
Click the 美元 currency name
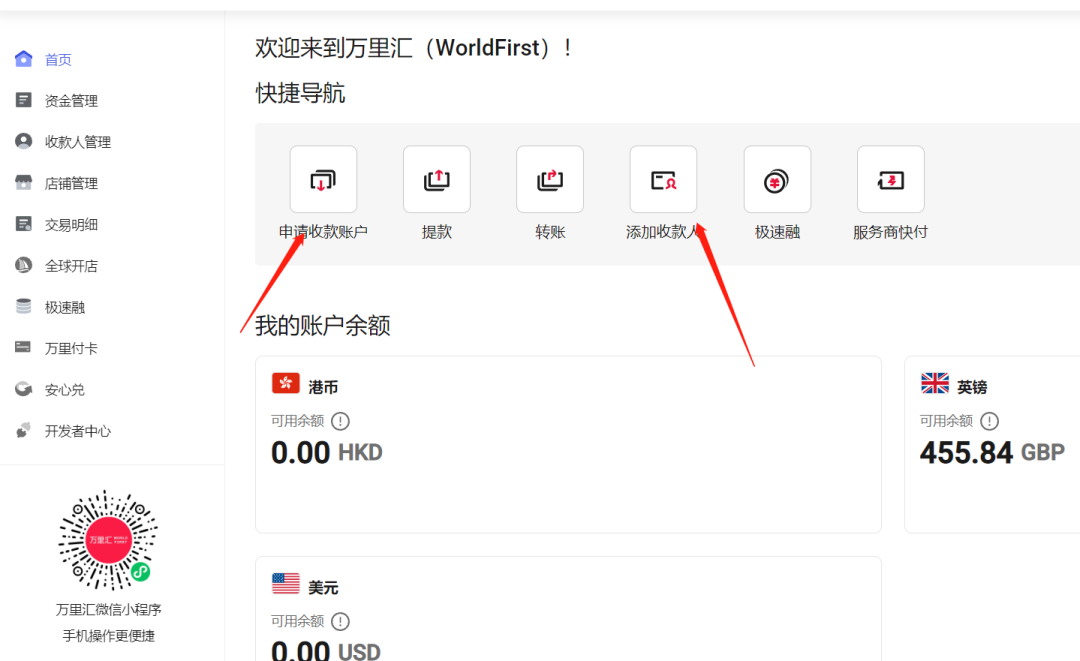pyautogui.click(x=323, y=587)
